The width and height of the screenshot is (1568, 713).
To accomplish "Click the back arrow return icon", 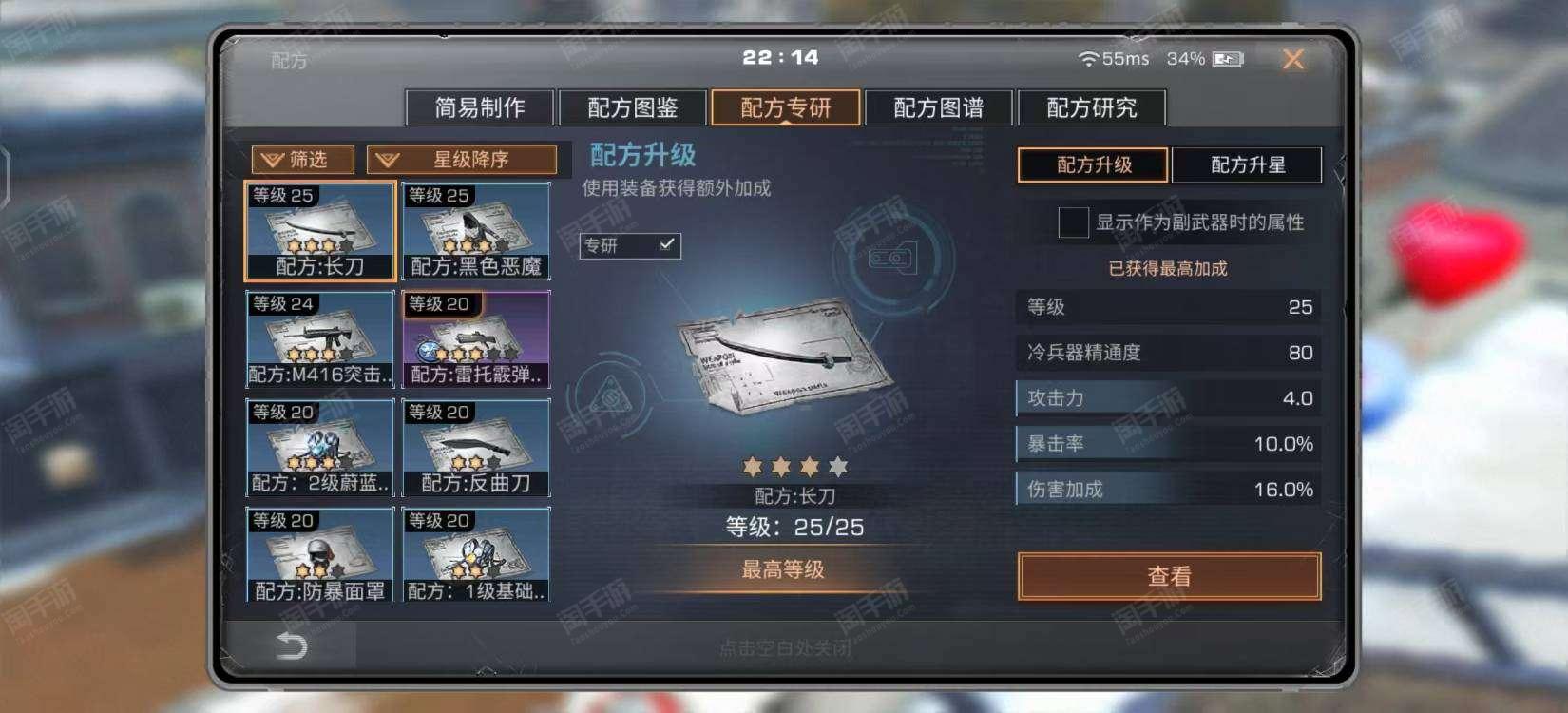I will coord(291,646).
